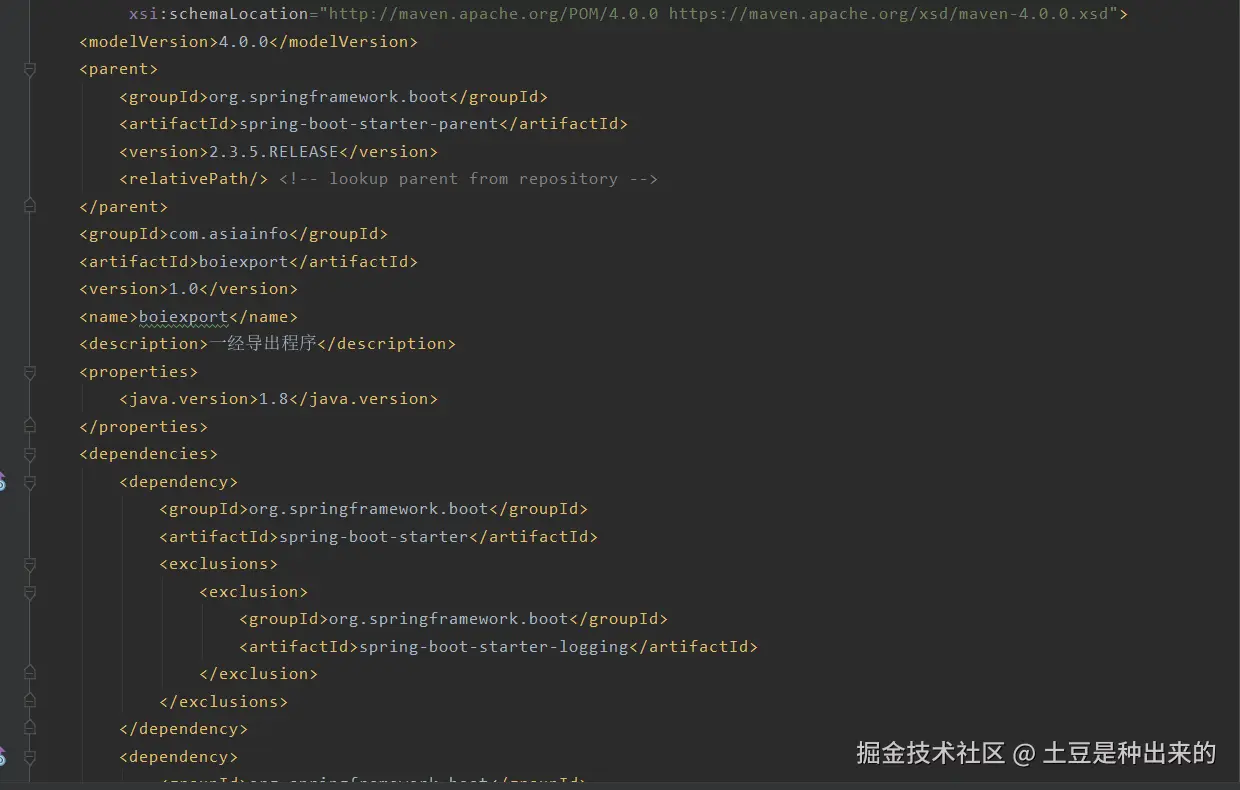Click fold-end marker at closing properties tag
This screenshot has height=790, width=1240.
pyautogui.click(x=29, y=427)
